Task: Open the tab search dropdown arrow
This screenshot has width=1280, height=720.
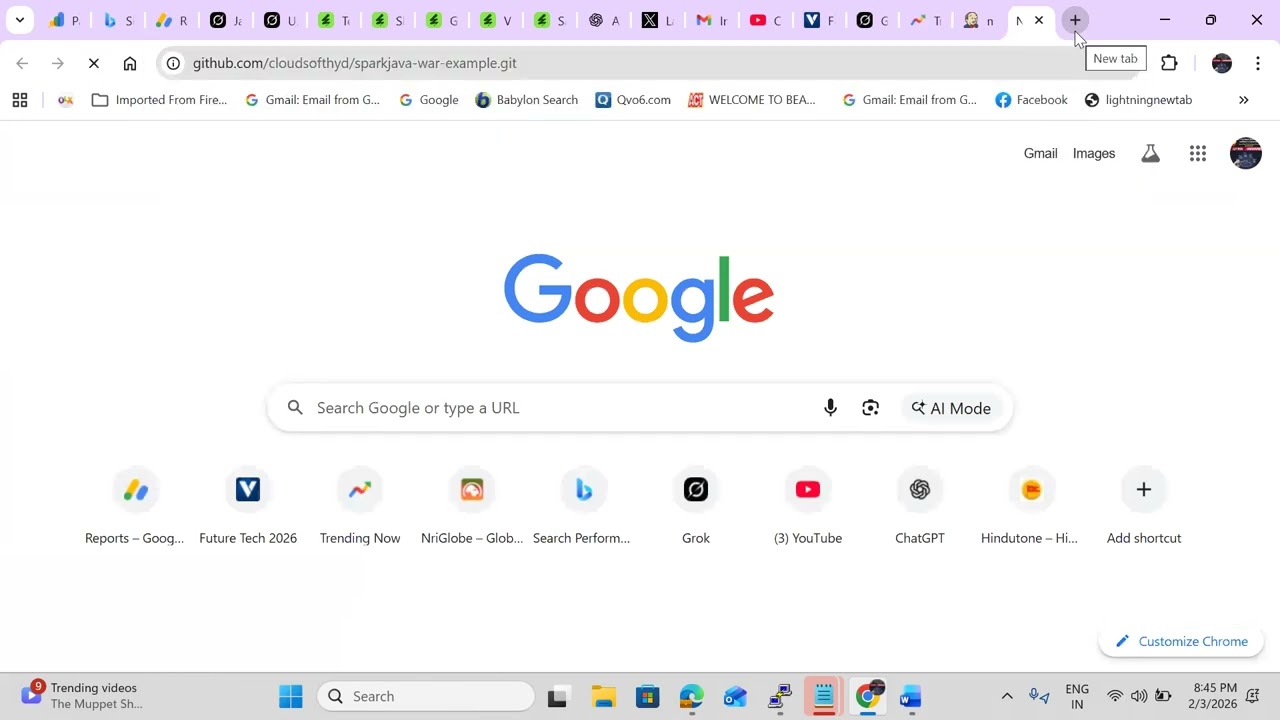Action: pyautogui.click(x=19, y=20)
